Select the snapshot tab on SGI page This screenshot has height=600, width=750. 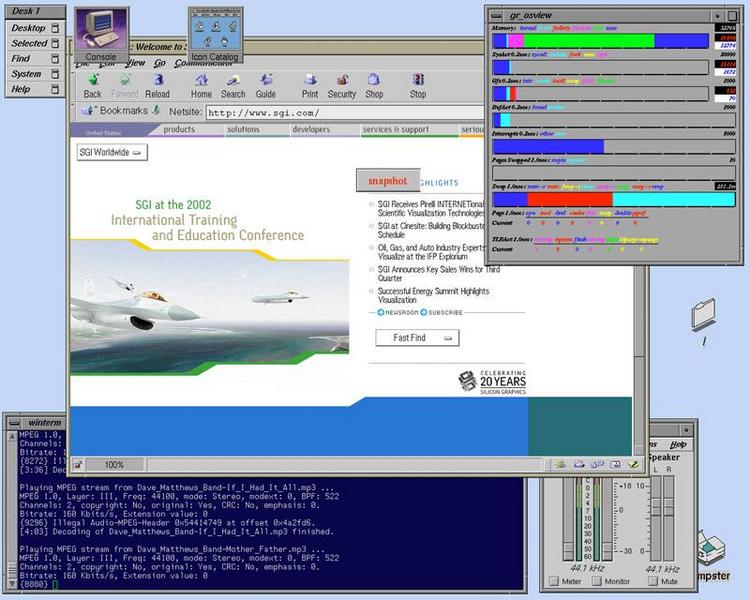coord(388,180)
